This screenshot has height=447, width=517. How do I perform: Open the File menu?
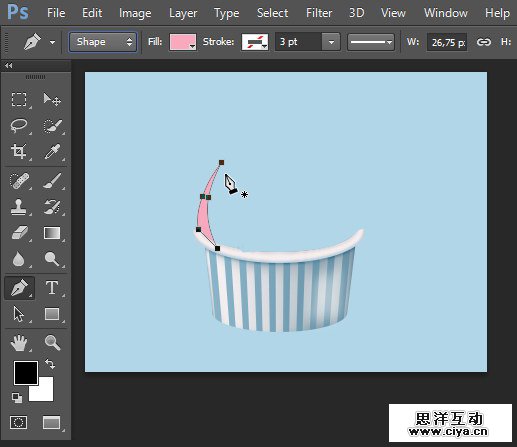[x=56, y=13]
